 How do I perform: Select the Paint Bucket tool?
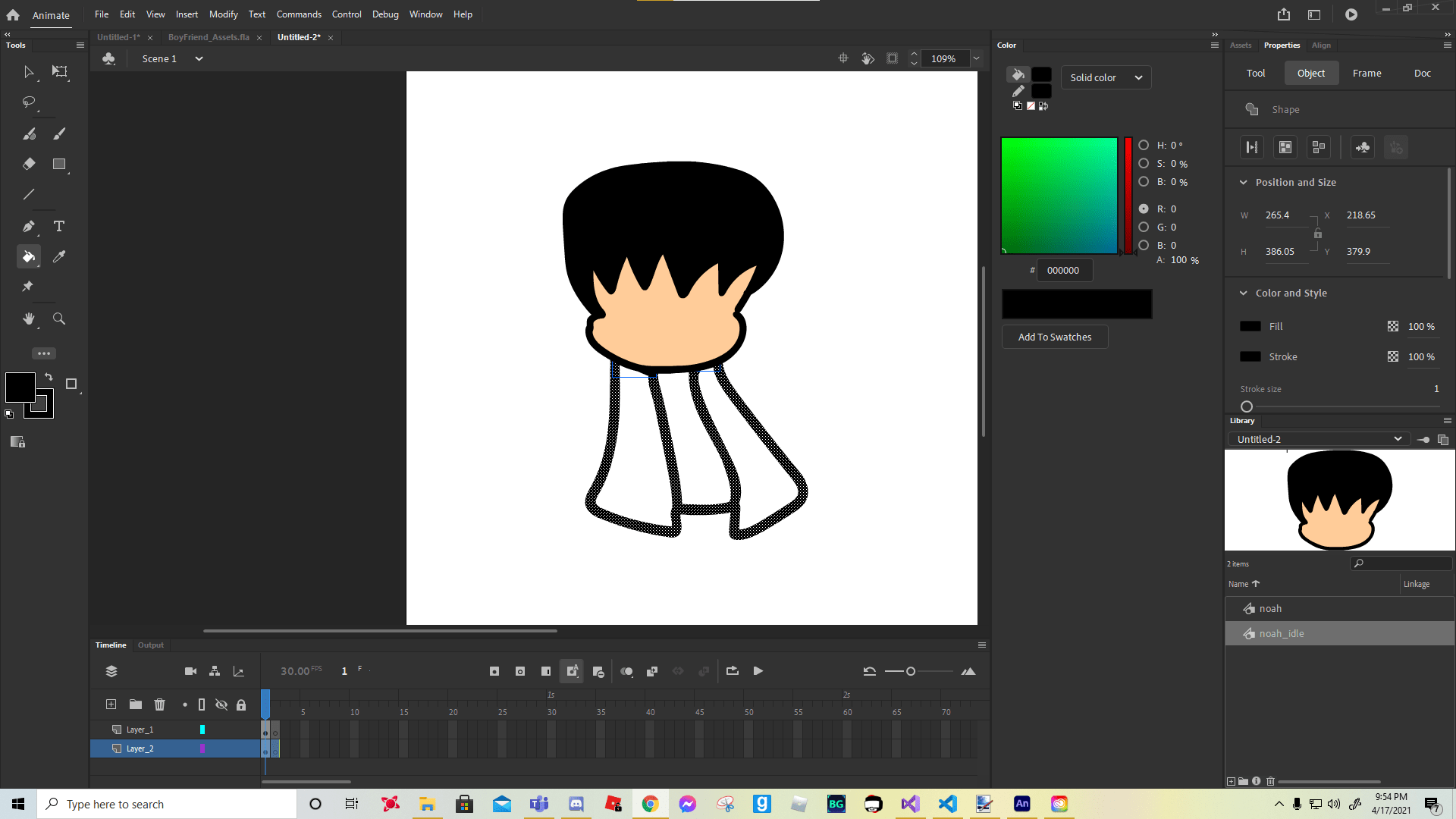28,256
